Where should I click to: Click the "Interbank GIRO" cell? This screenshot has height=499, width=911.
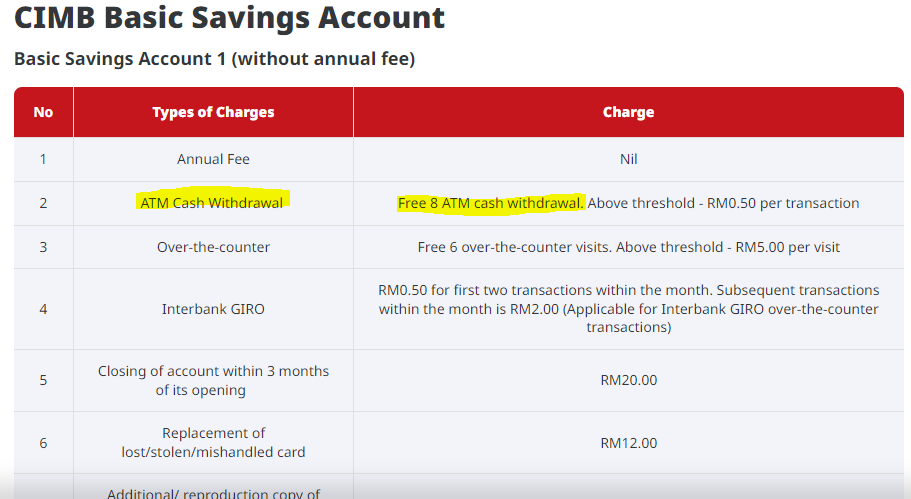pyautogui.click(x=213, y=309)
